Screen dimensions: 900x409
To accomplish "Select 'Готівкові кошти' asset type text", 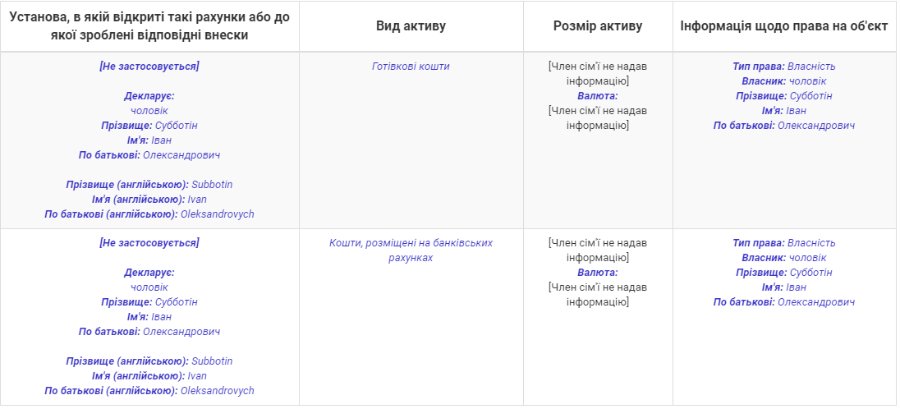I will pos(410,66).
